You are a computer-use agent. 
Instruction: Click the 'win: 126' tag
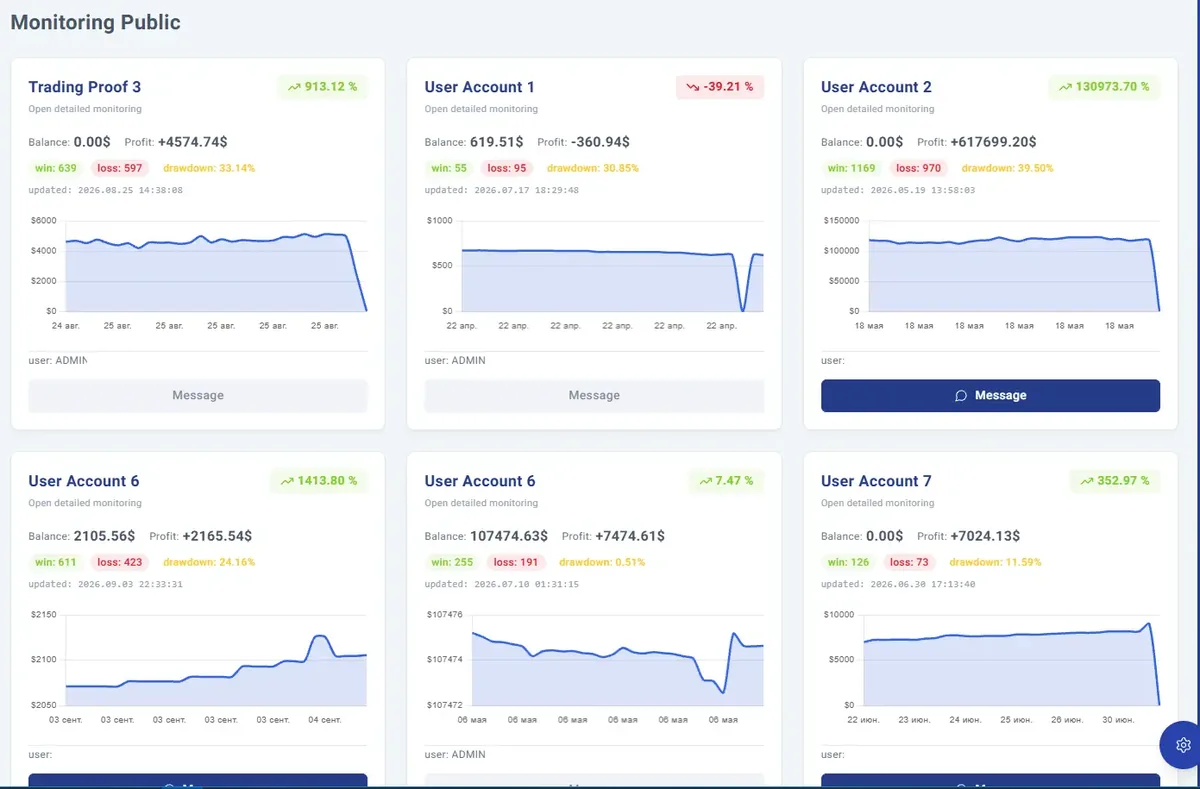coord(849,562)
